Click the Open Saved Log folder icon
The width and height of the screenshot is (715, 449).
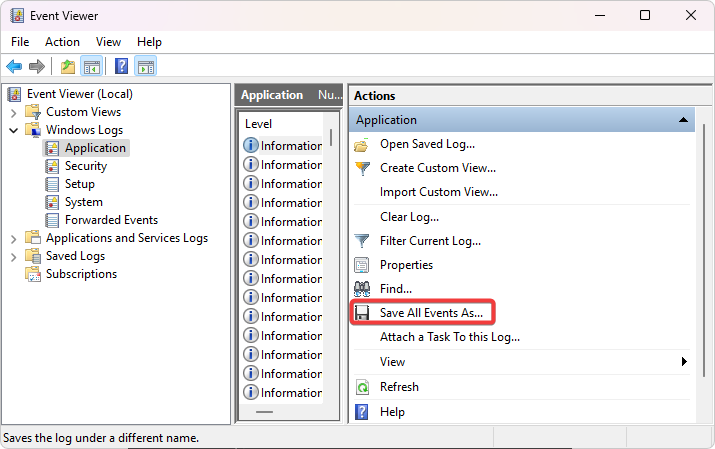point(362,144)
